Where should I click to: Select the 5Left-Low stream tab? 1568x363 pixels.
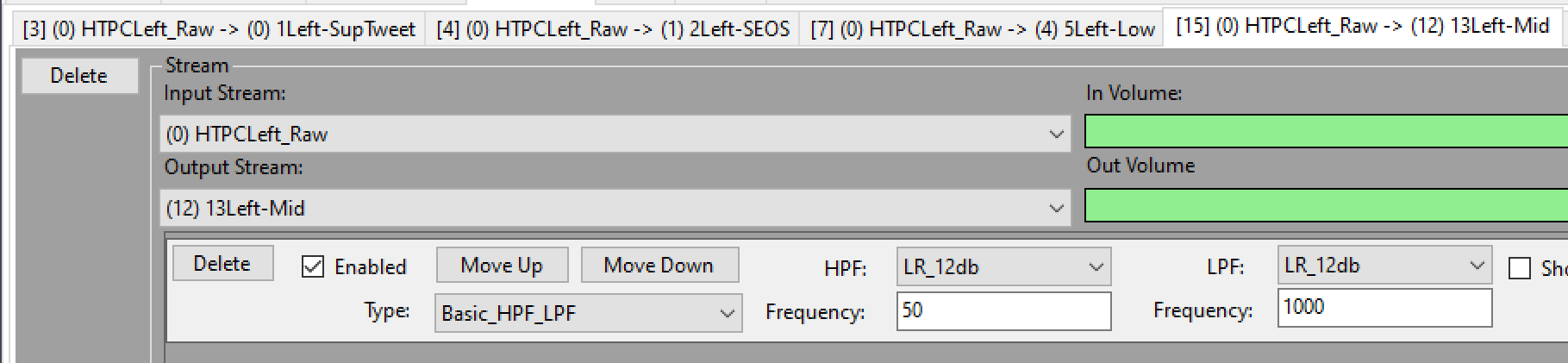(982, 29)
